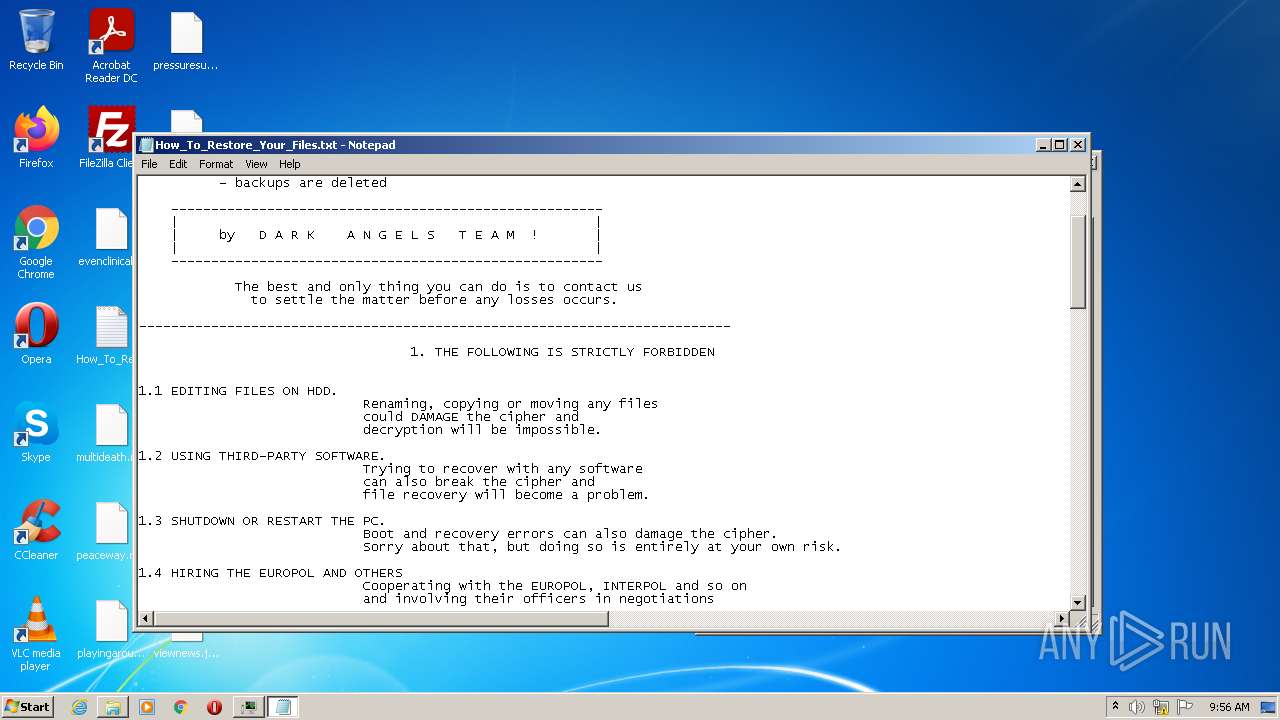Open the pressuresu... file on desktop
This screenshot has width=1280, height=720.
[186, 40]
